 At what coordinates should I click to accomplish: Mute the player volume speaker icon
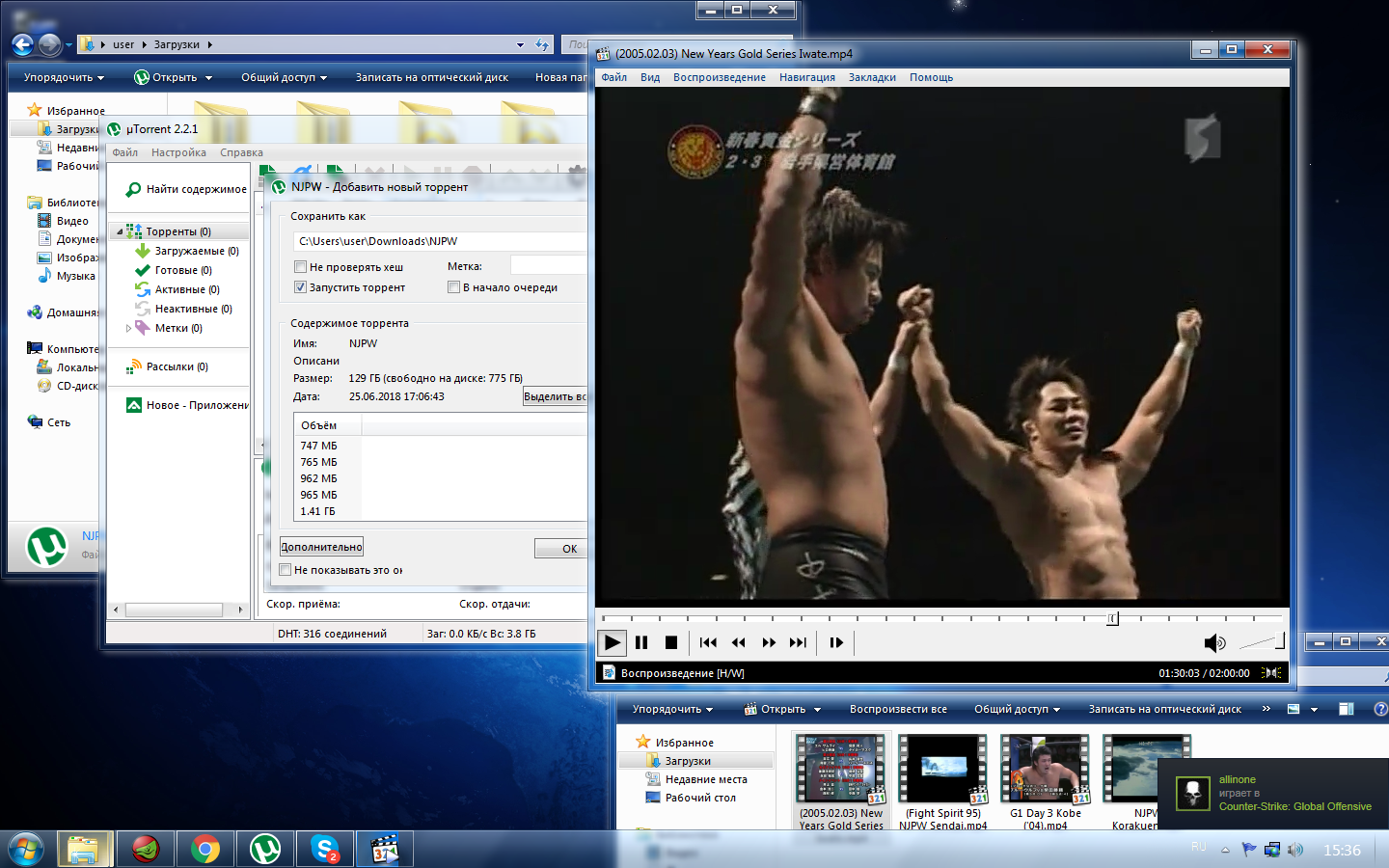pos(1213,643)
